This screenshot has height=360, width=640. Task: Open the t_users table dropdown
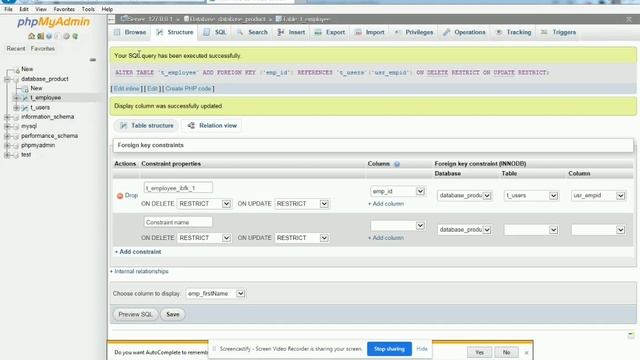[x=531, y=196]
